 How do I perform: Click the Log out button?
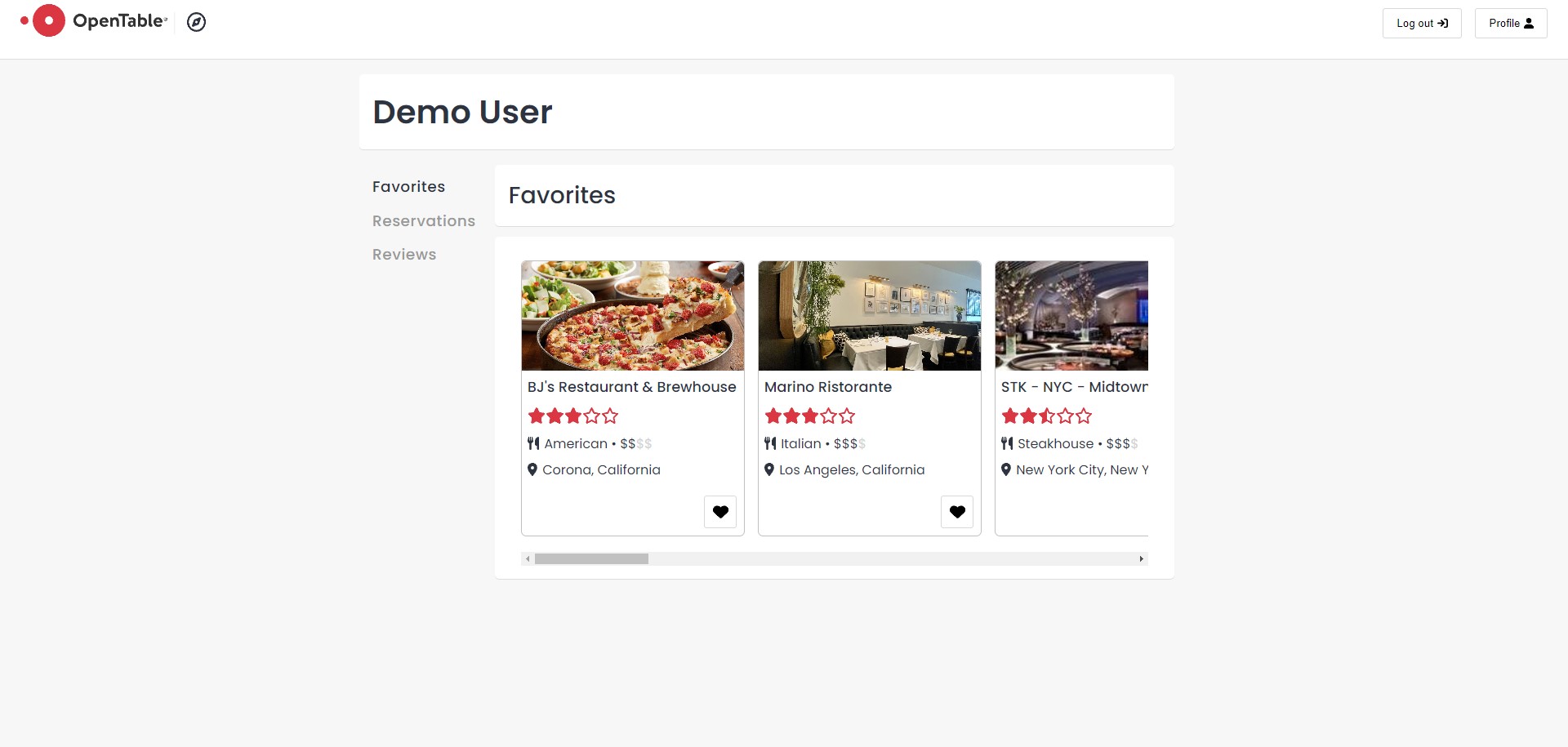(x=1421, y=23)
